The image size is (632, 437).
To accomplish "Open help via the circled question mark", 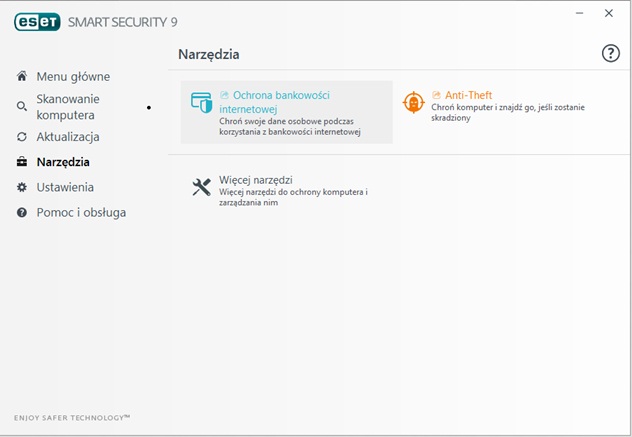I will 611,53.
